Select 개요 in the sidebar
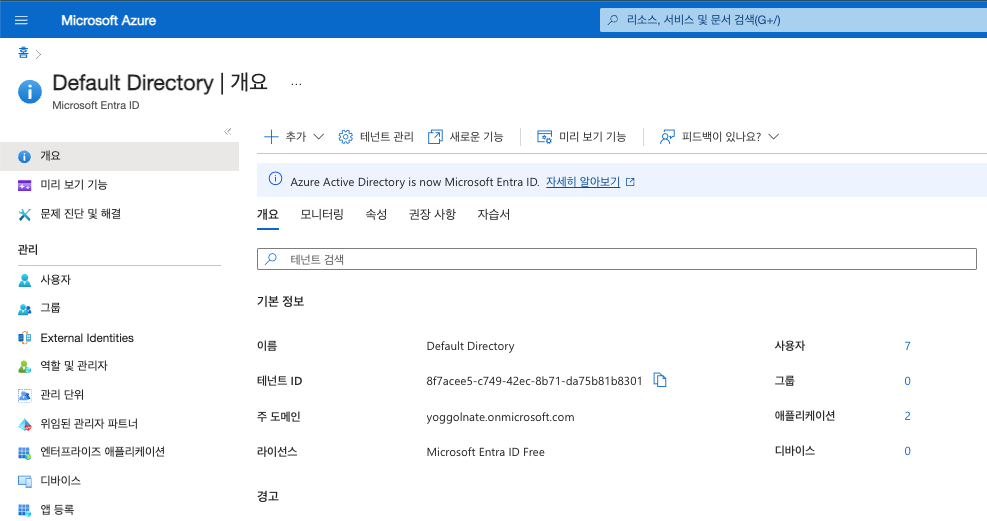Viewport: 987px width, 521px height. click(120, 156)
